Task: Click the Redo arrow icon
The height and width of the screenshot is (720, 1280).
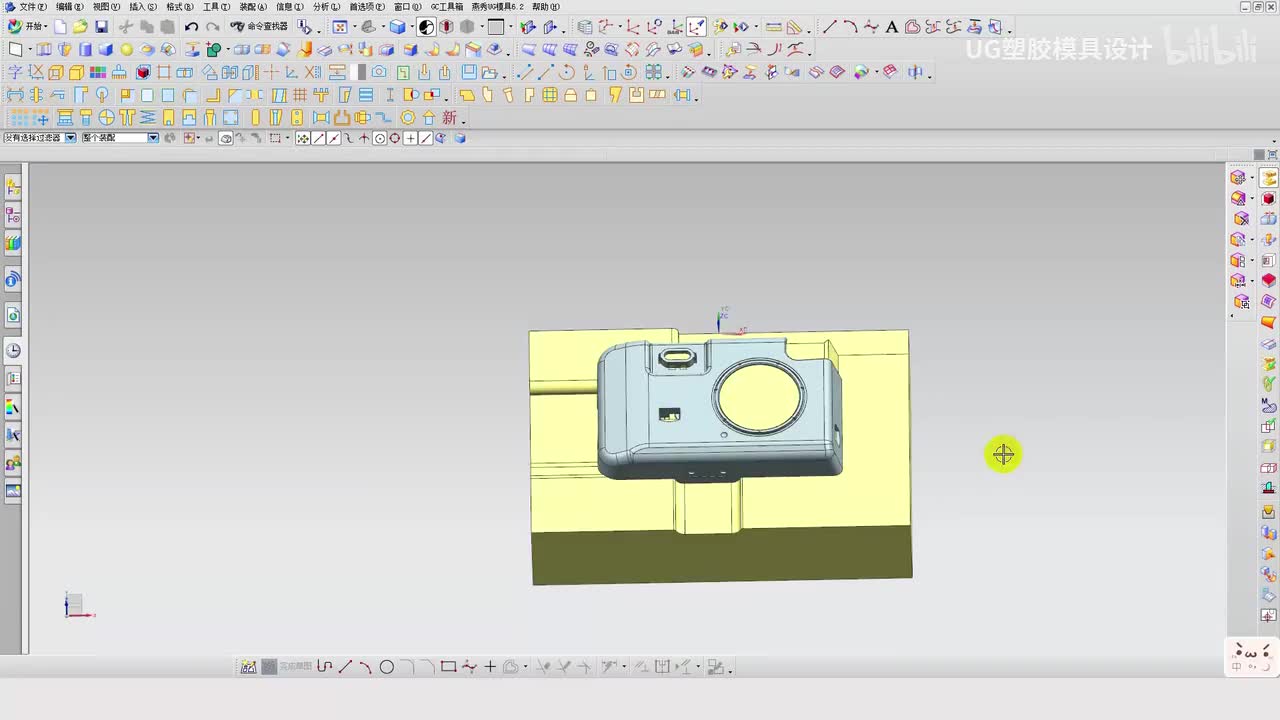Action: click(212, 27)
